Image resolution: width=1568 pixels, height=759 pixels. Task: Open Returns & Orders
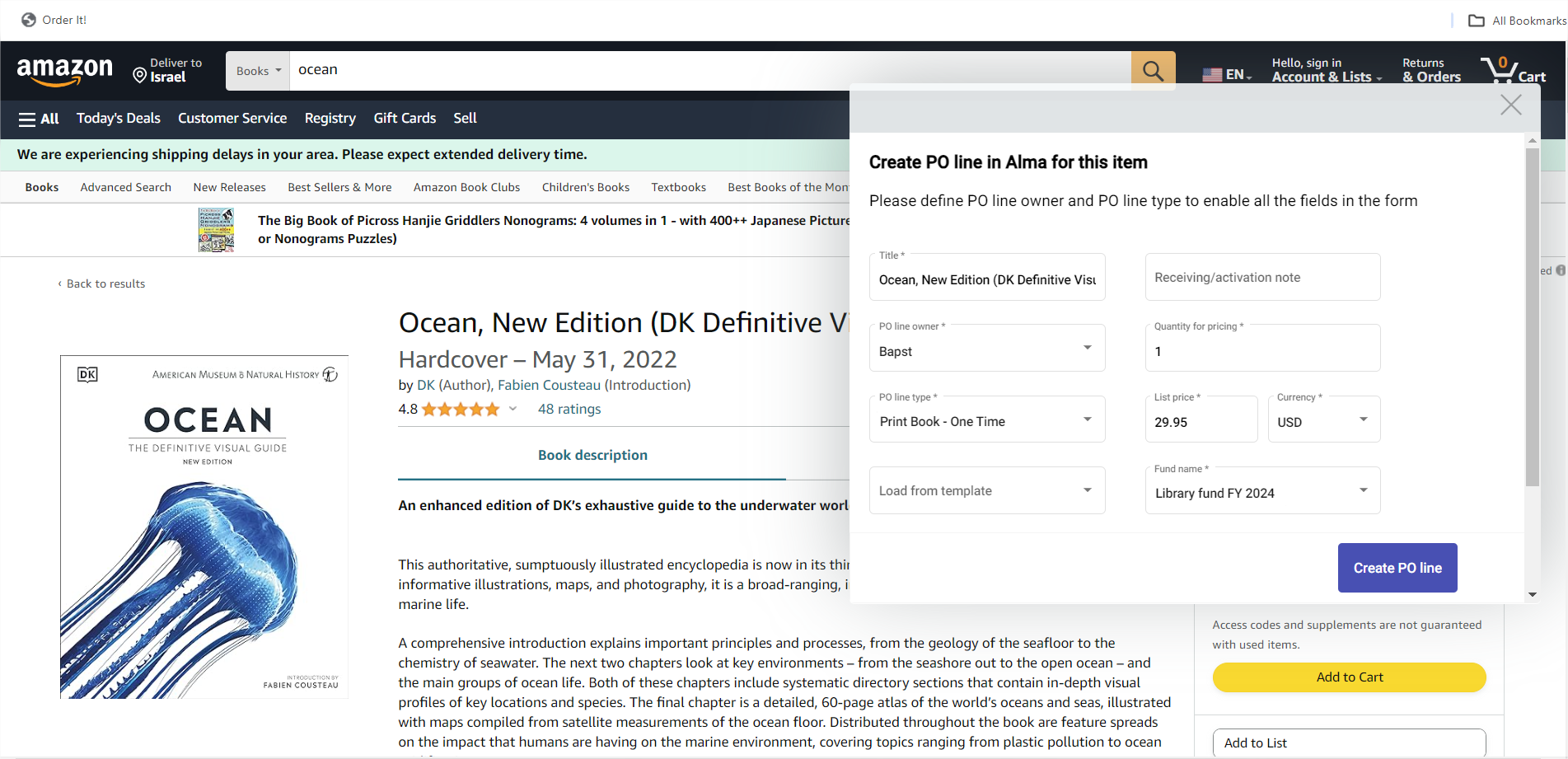click(1431, 70)
